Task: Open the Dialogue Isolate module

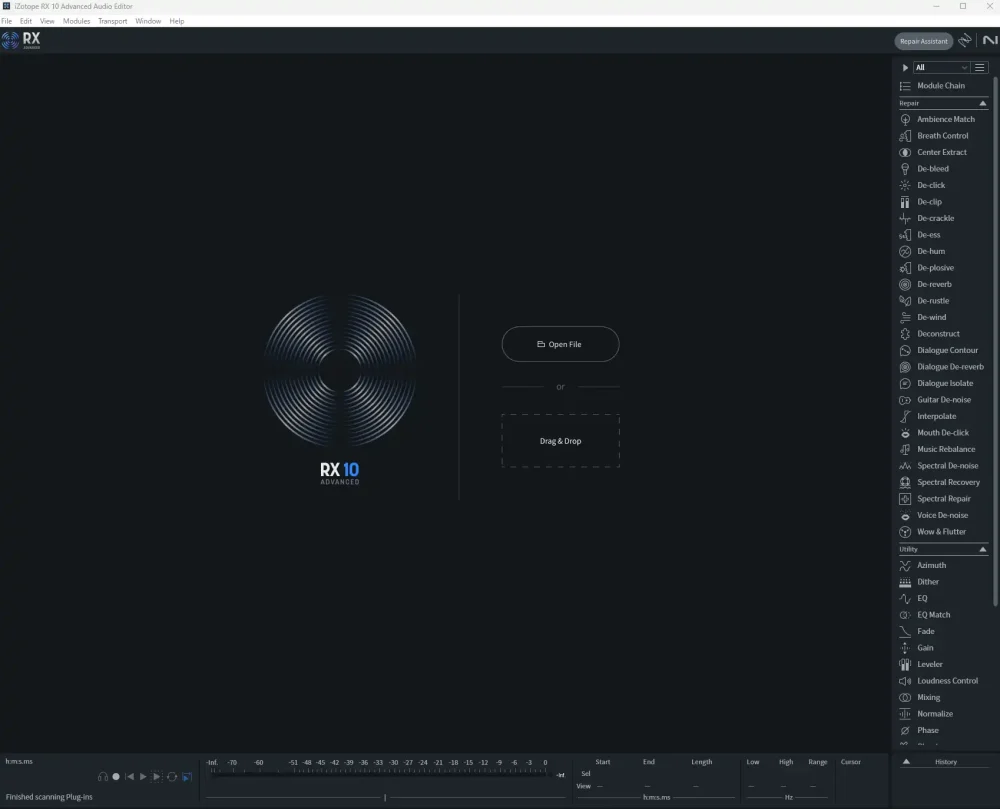Action: 945,383
